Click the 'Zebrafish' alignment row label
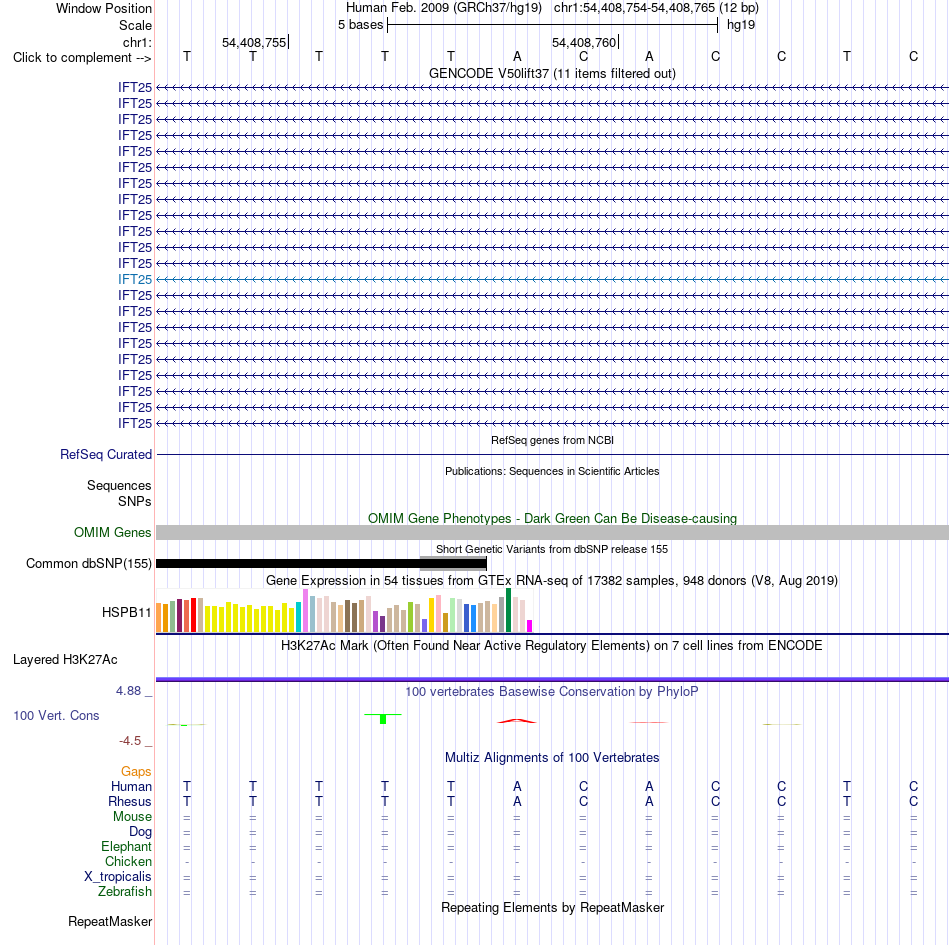Viewport: 950px width, 945px height. (125, 892)
